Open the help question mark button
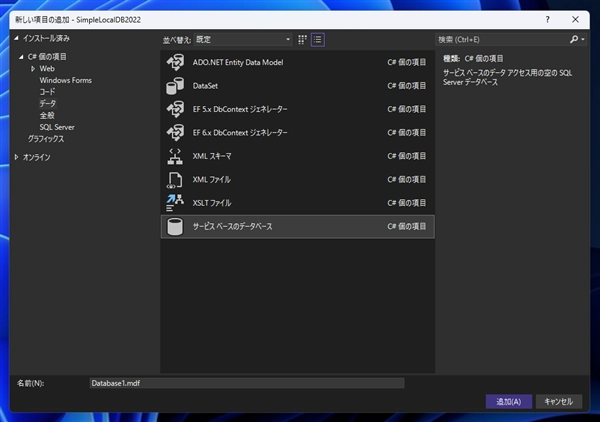The image size is (600, 422). [x=548, y=20]
